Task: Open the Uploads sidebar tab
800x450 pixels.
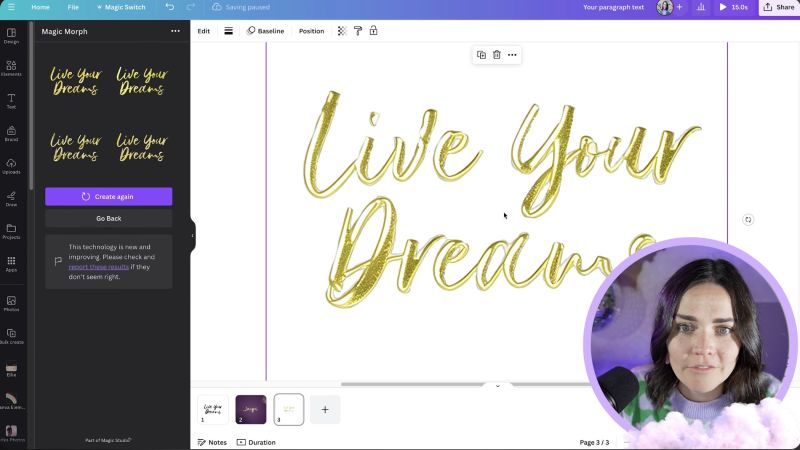Action: click(11, 166)
